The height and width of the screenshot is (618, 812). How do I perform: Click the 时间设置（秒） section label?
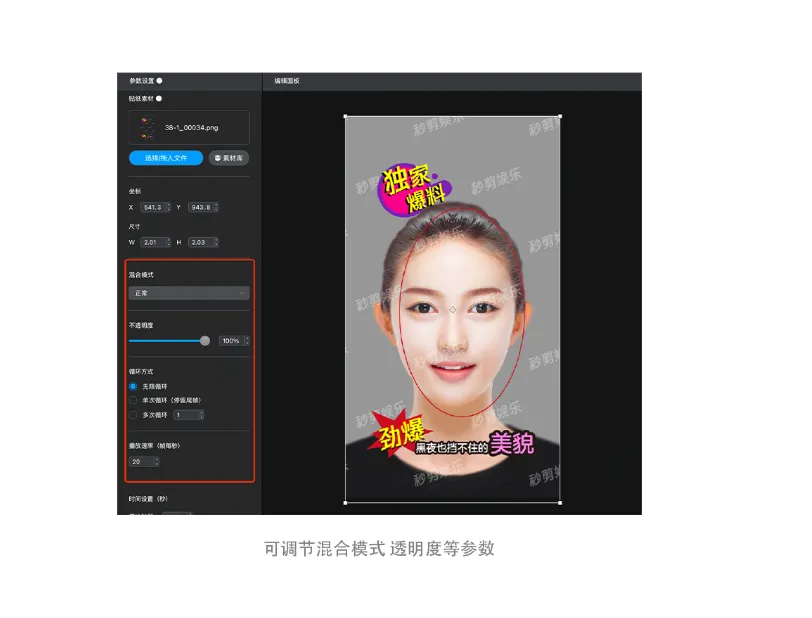[148, 499]
